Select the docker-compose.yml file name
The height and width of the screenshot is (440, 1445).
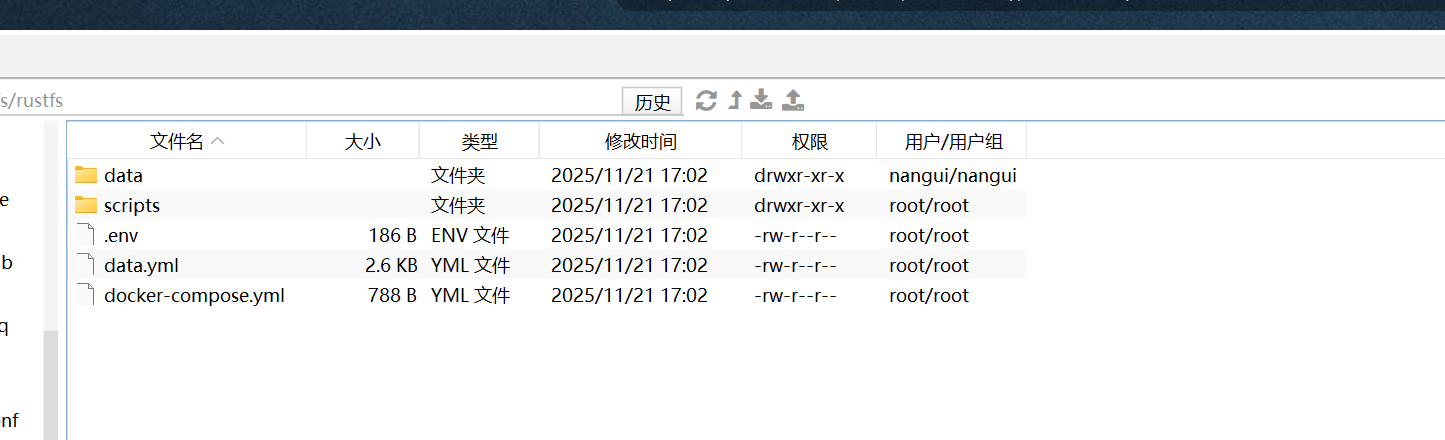tap(194, 296)
